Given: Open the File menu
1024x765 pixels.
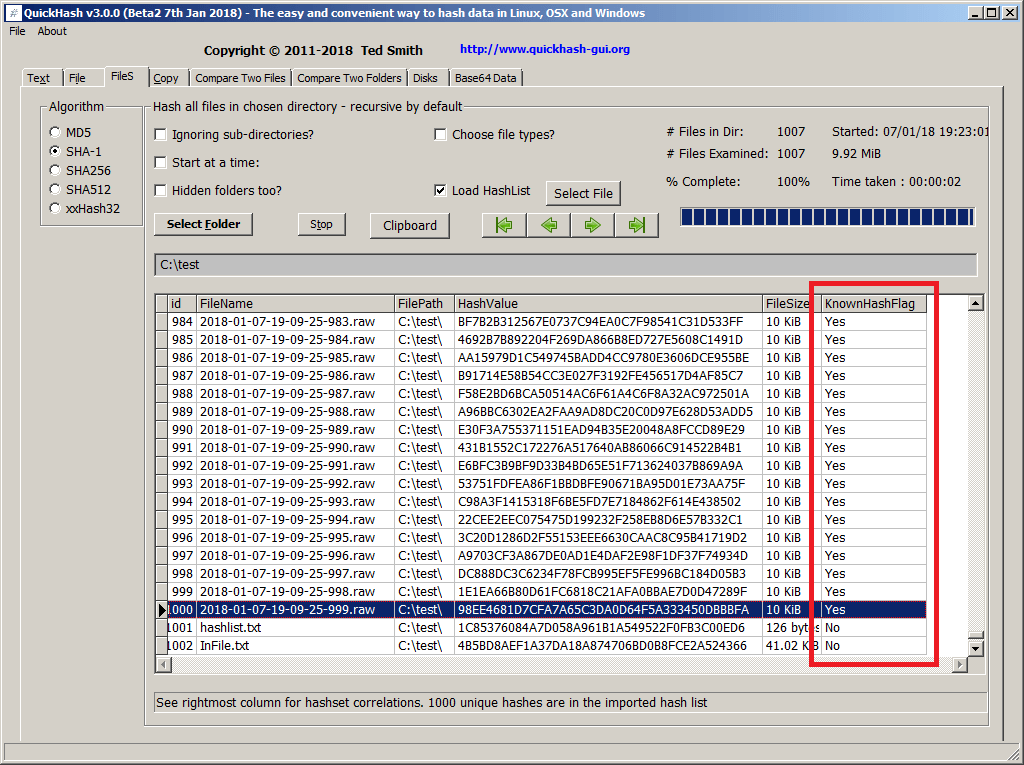Looking at the screenshot, I should 17,31.
